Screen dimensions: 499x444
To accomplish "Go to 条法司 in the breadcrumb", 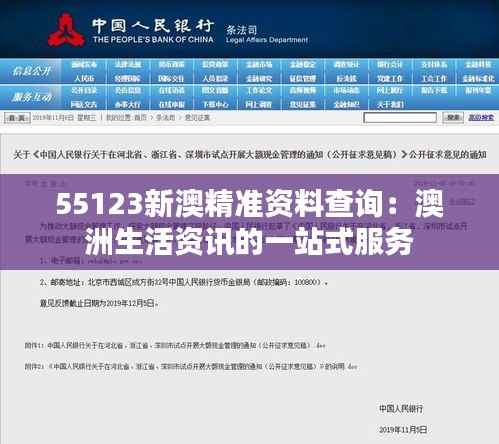I will [166, 118].
